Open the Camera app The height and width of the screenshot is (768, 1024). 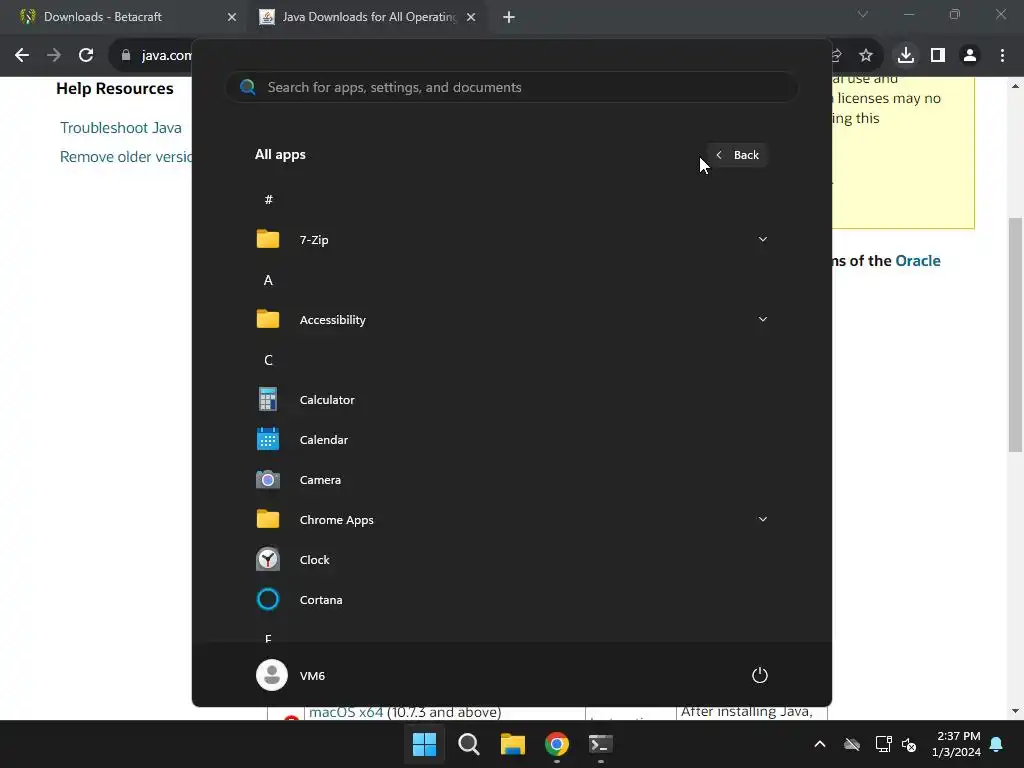tap(511, 479)
